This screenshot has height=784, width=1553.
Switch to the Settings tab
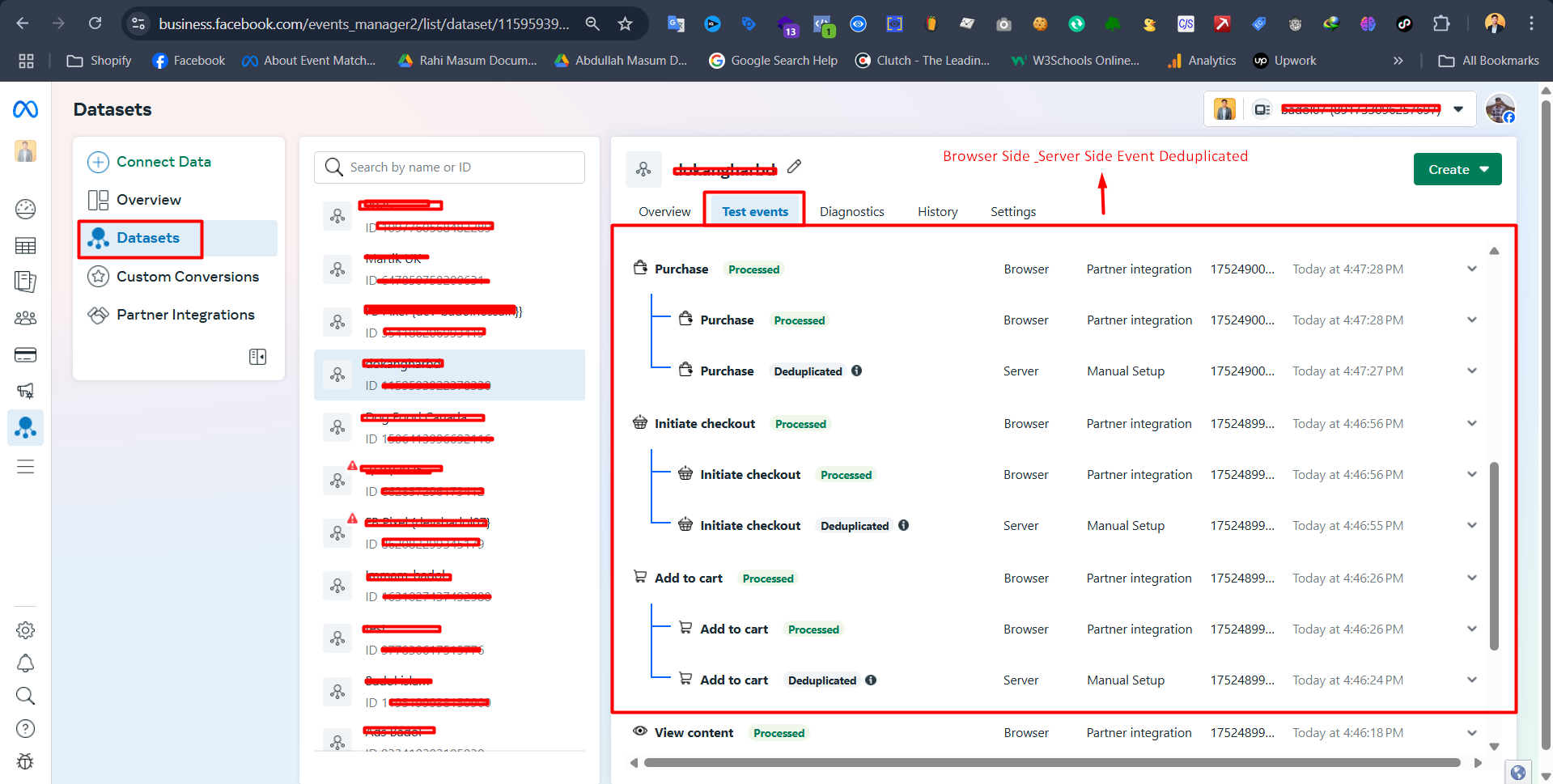1012,212
